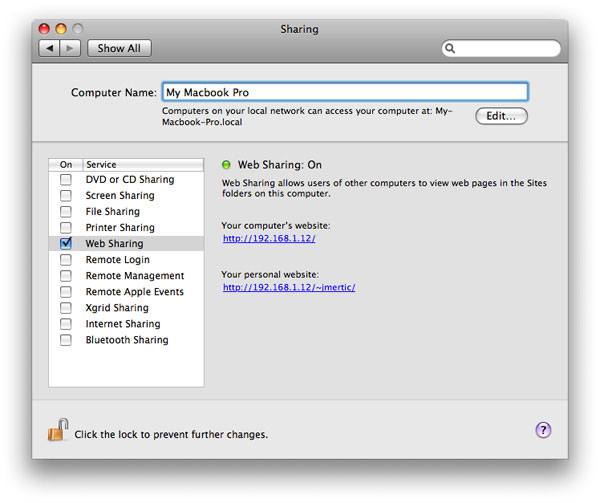Screen dimensions: 600x503
Task: Click the magnifying glass search icon
Action: click(x=450, y=48)
